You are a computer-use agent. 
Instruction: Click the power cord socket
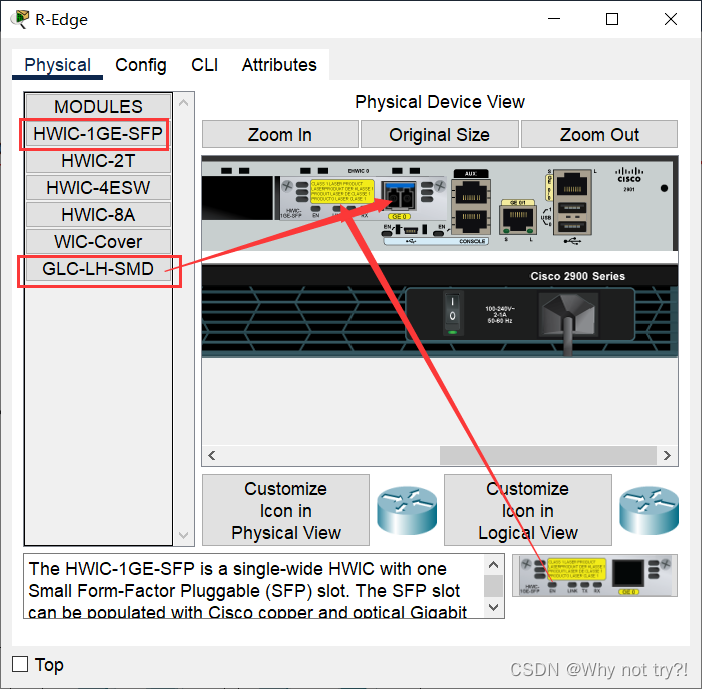568,314
